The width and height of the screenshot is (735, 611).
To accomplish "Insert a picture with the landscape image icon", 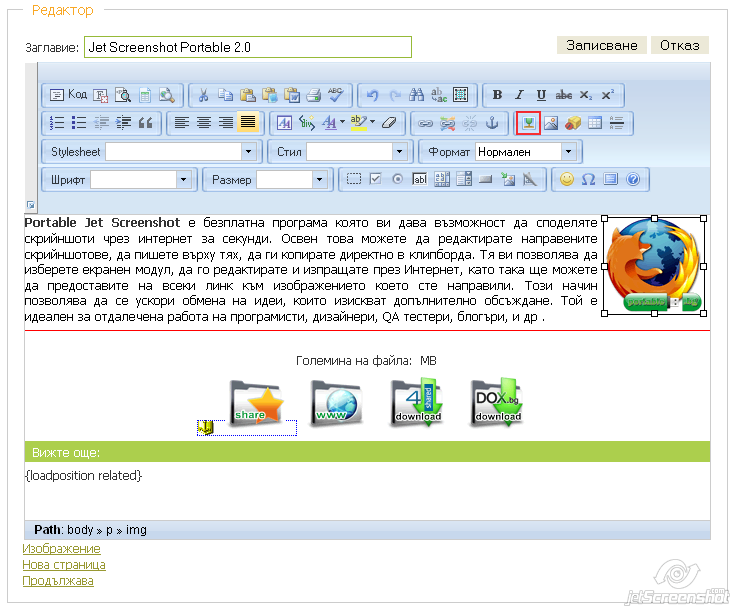I will pos(551,123).
